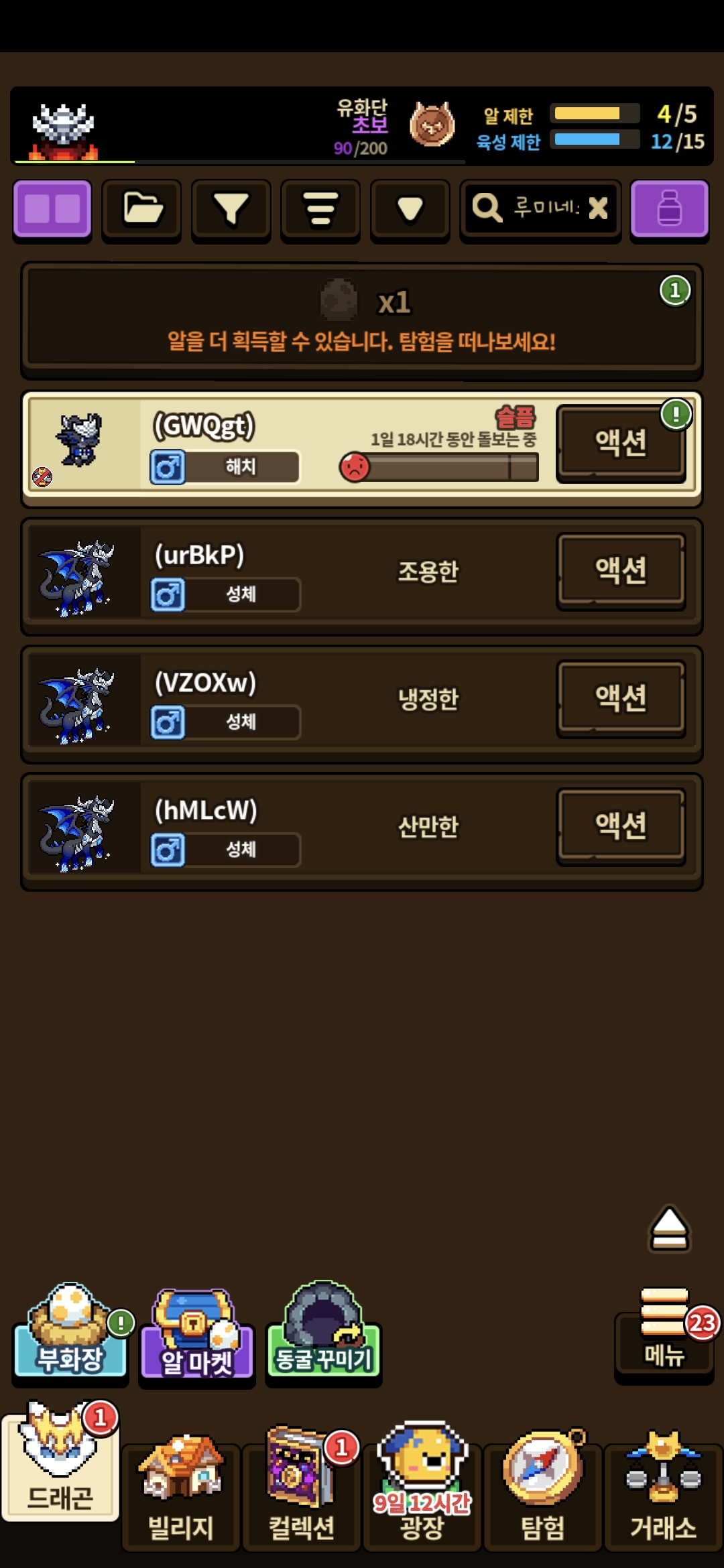Image resolution: width=724 pixels, height=1568 pixels.
Task: Open the folder icon in toolbar
Action: pyautogui.click(x=141, y=208)
